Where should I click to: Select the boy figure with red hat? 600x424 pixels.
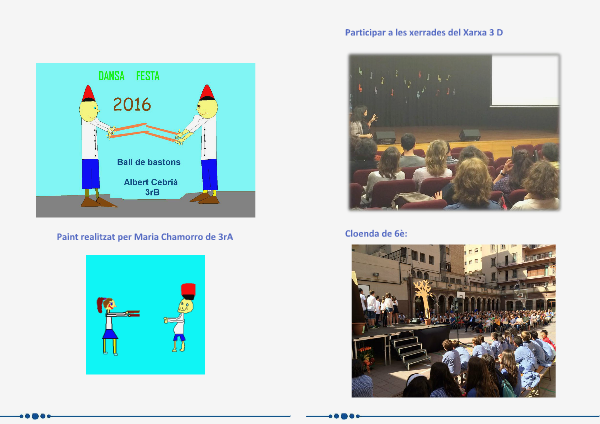pyautogui.click(x=182, y=317)
